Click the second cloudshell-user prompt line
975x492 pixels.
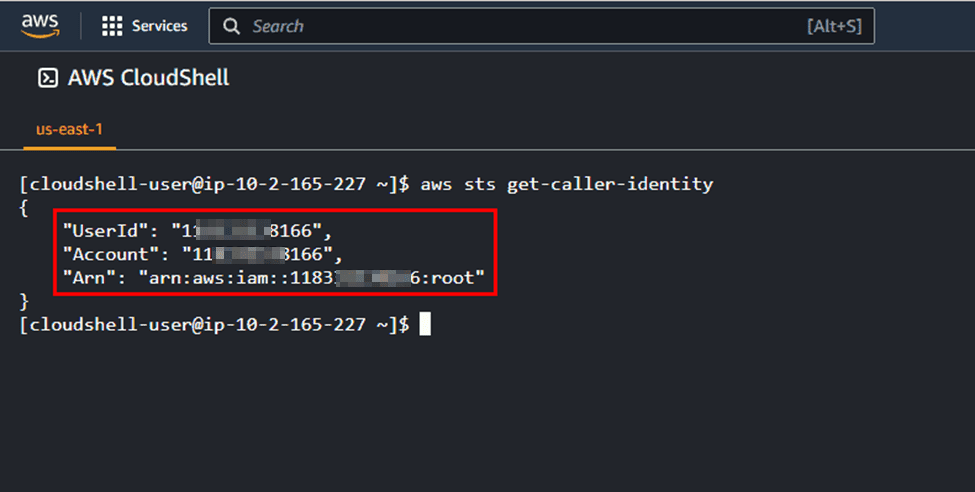coord(215,324)
